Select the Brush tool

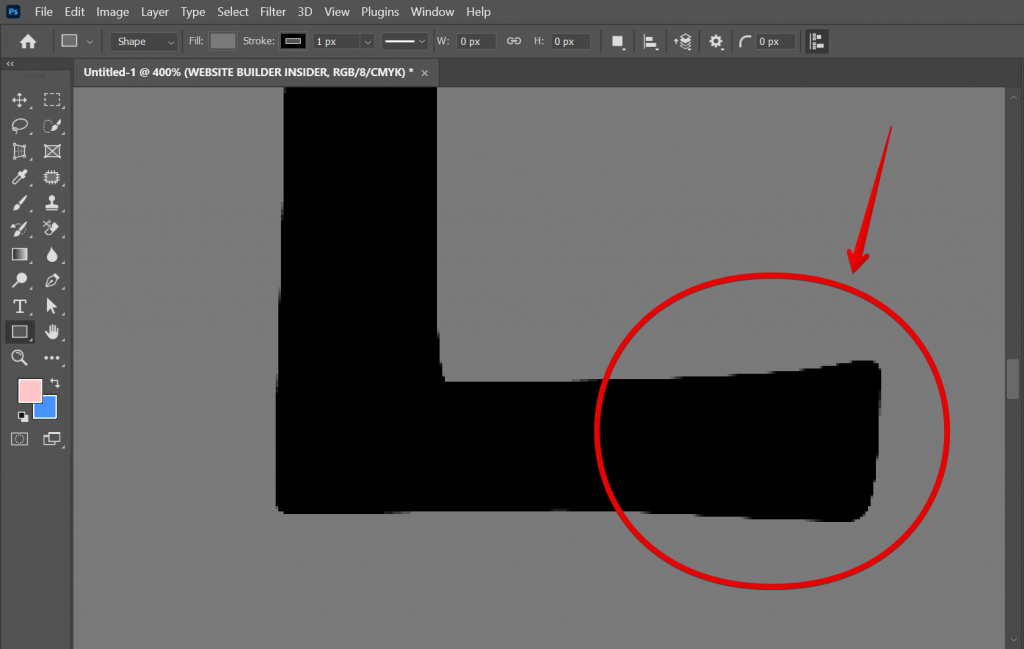[20, 202]
